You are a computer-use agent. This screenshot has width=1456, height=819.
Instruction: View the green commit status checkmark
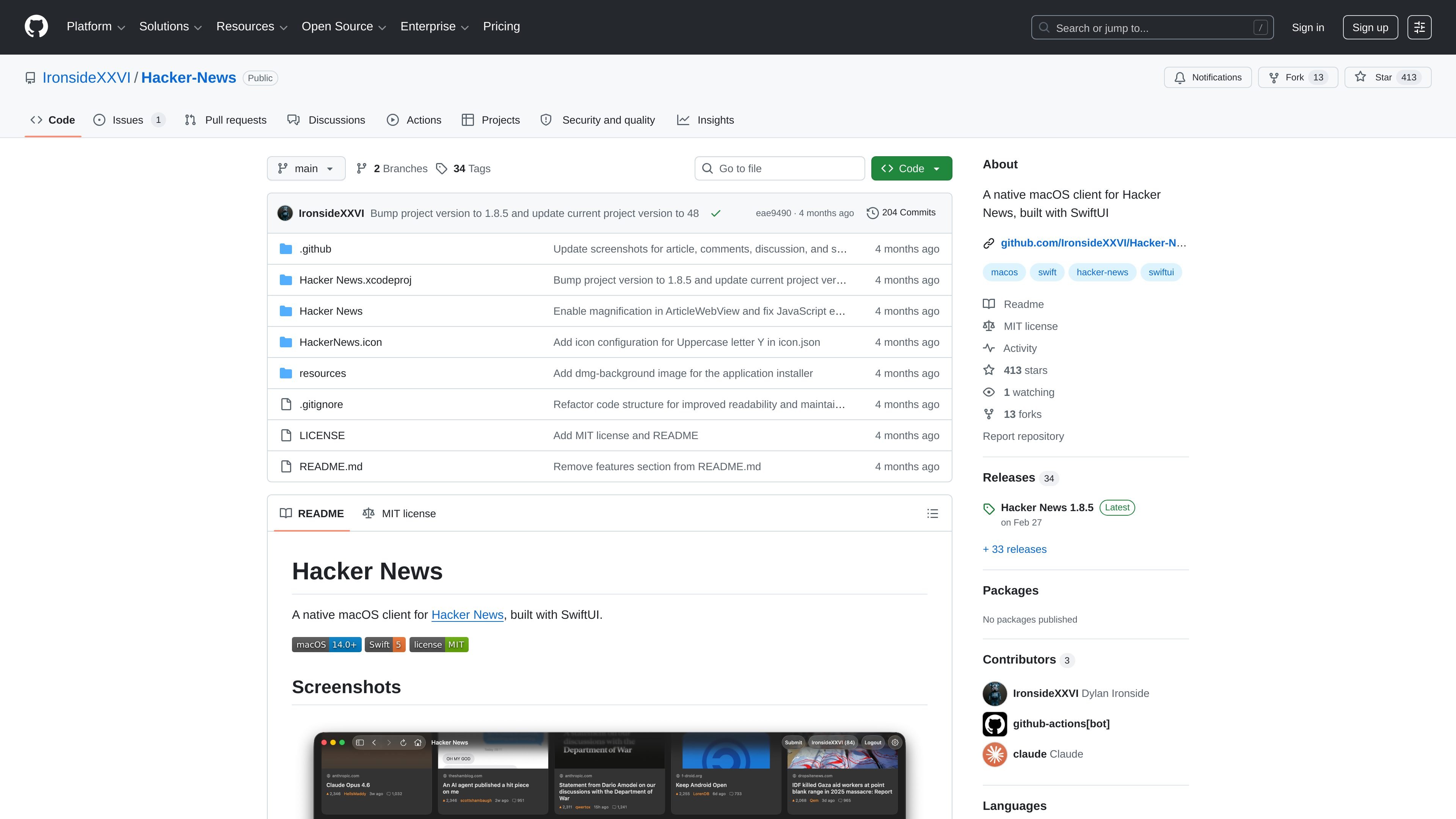(715, 213)
